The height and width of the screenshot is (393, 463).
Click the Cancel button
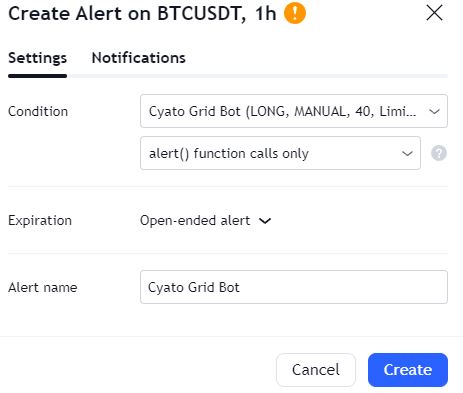tap(316, 370)
